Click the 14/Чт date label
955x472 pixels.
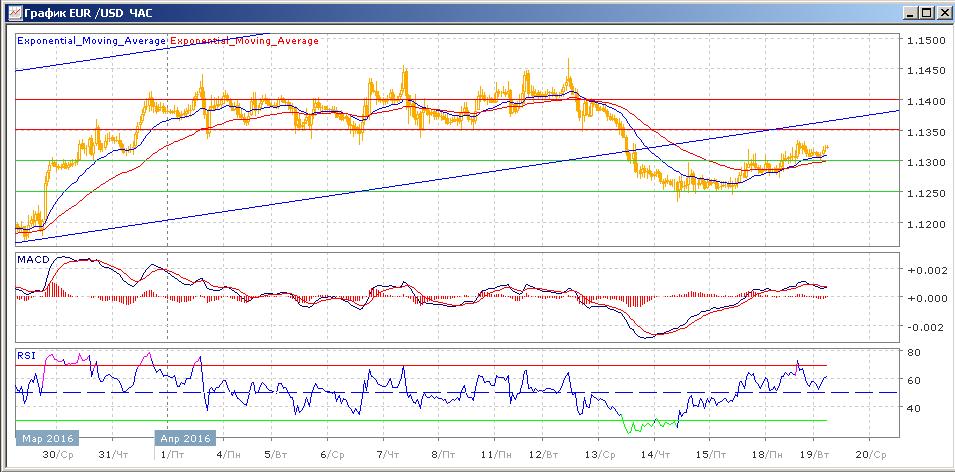(x=657, y=454)
